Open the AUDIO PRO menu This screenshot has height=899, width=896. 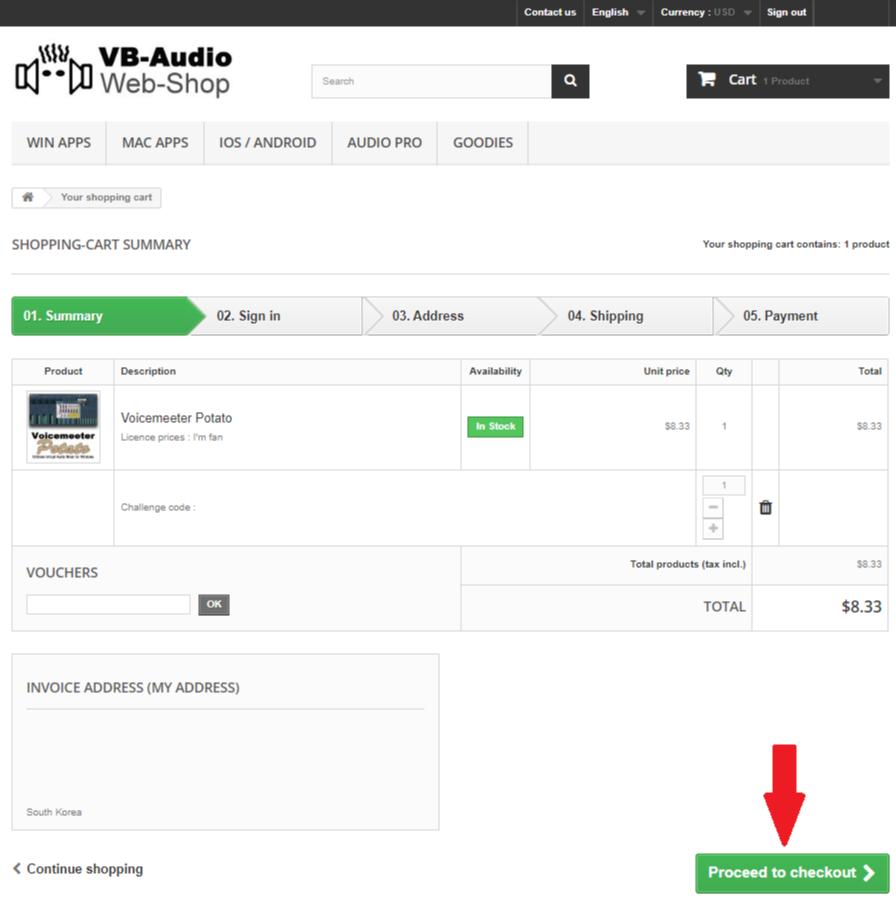[x=384, y=143]
